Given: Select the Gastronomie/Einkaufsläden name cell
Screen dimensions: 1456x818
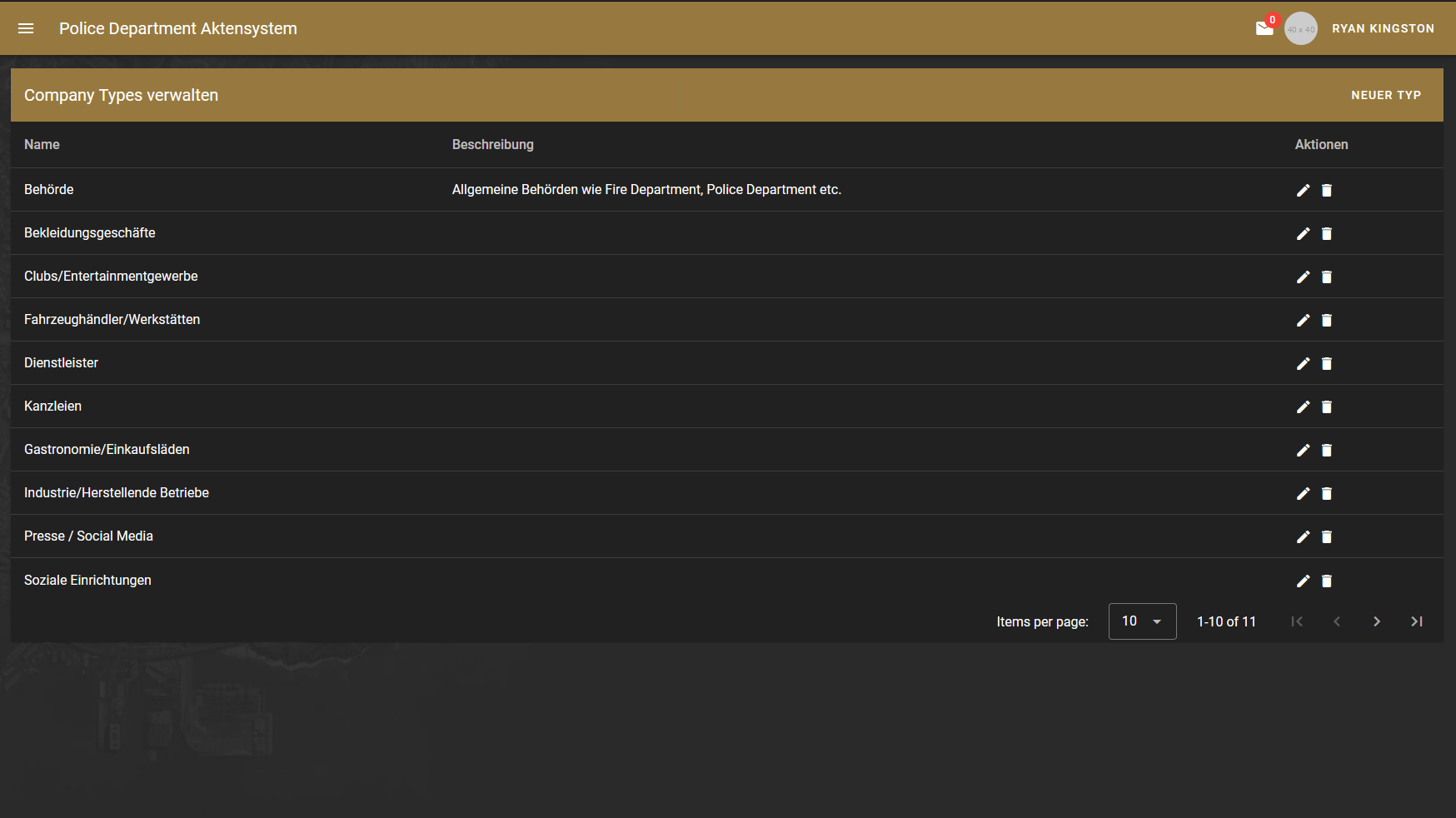Looking at the screenshot, I should (107, 449).
